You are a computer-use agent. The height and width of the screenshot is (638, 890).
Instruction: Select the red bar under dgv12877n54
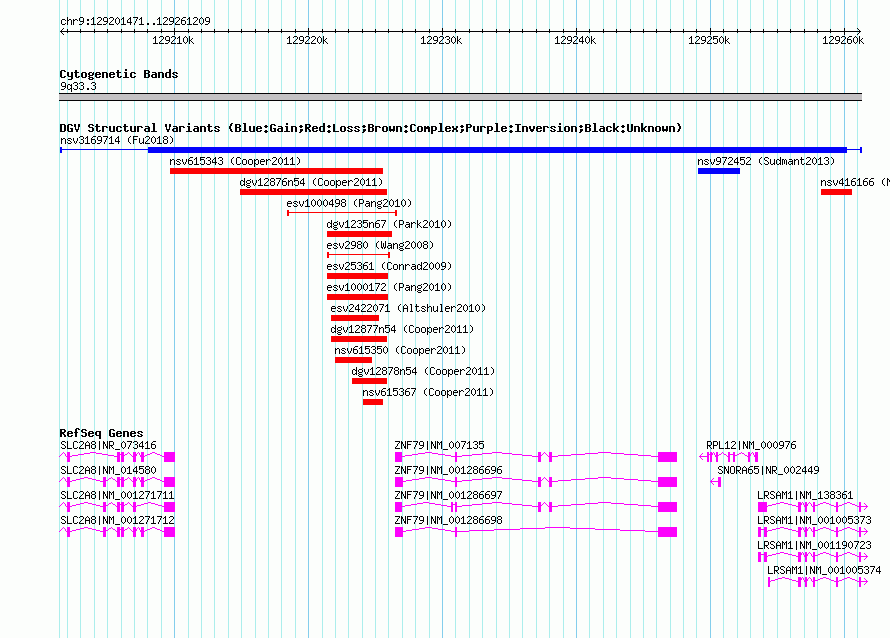click(359, 339)
